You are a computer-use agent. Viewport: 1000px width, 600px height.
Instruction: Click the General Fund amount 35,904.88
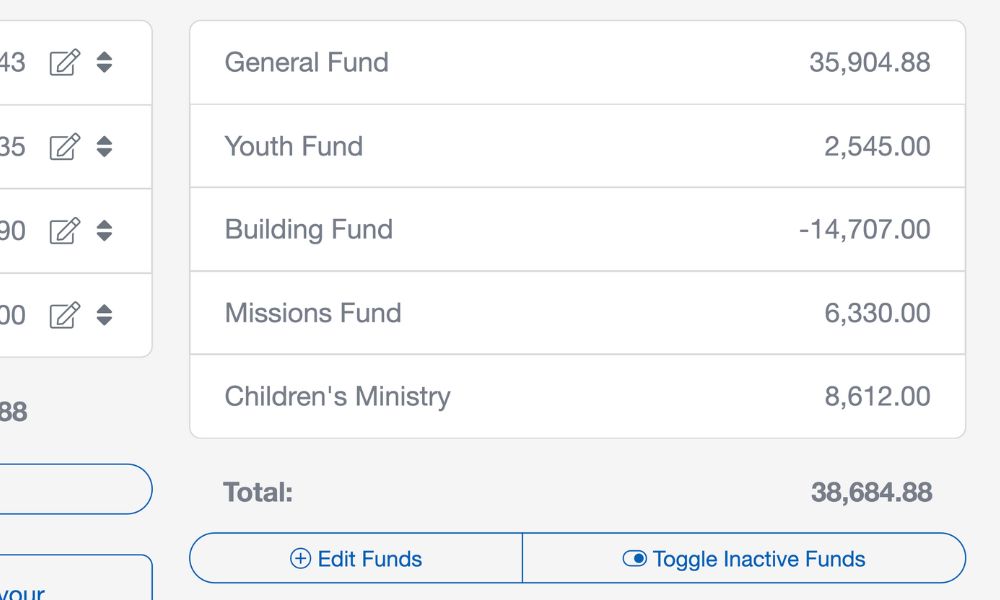coord(870,62)
